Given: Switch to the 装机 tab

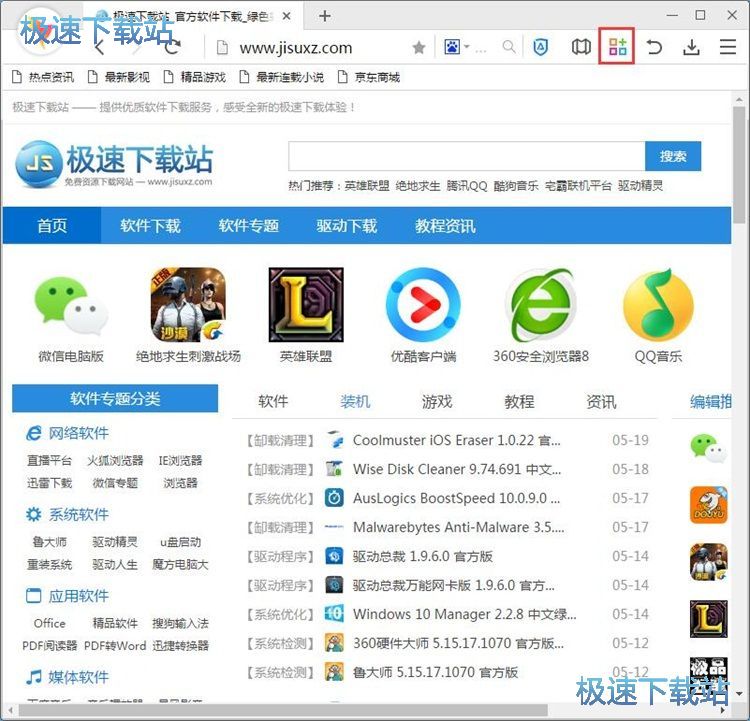Looking at the screenshot, I should tap(355, 401).
